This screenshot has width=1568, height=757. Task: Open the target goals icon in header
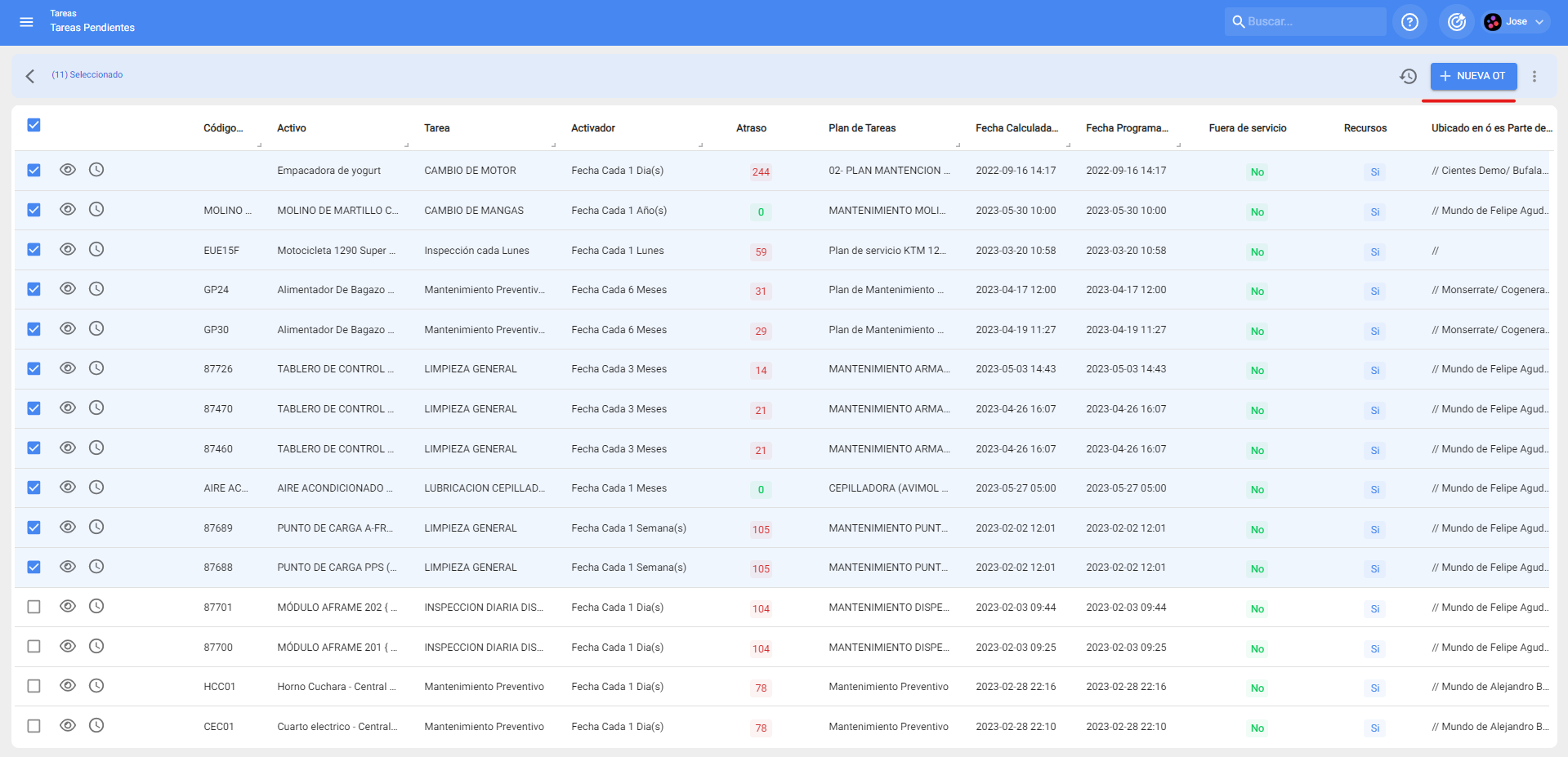[x=1456, y=22]
